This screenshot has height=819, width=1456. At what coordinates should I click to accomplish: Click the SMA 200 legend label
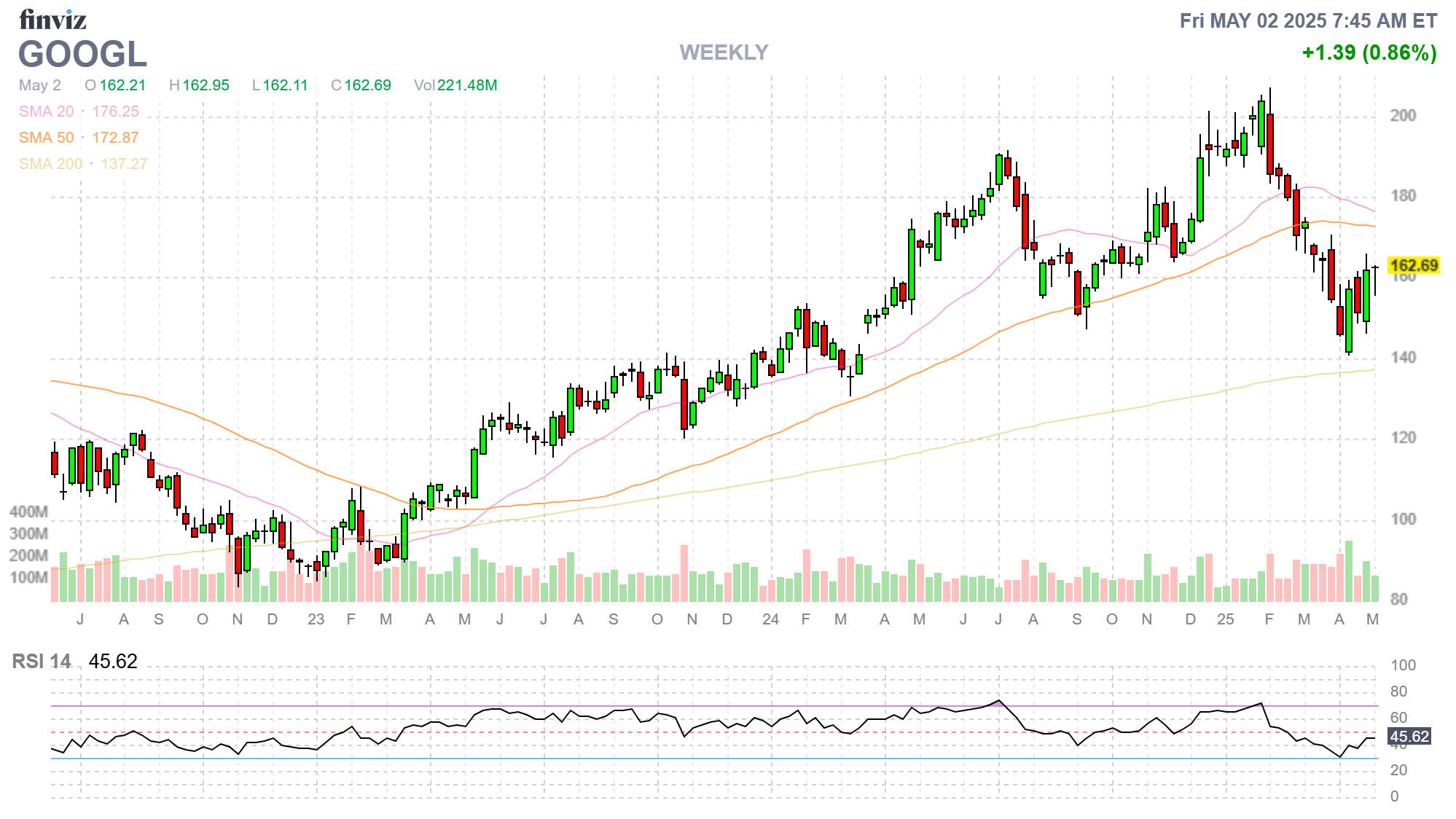point(50,164)
